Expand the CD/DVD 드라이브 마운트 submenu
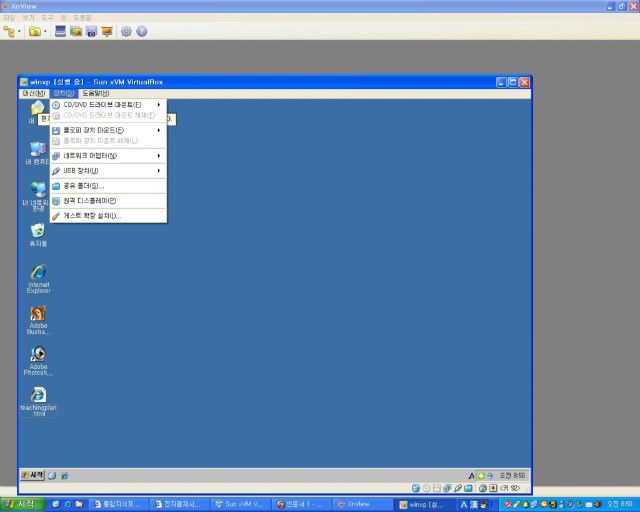The height and width of the screenshot is (512, 640). click(108, 105)
